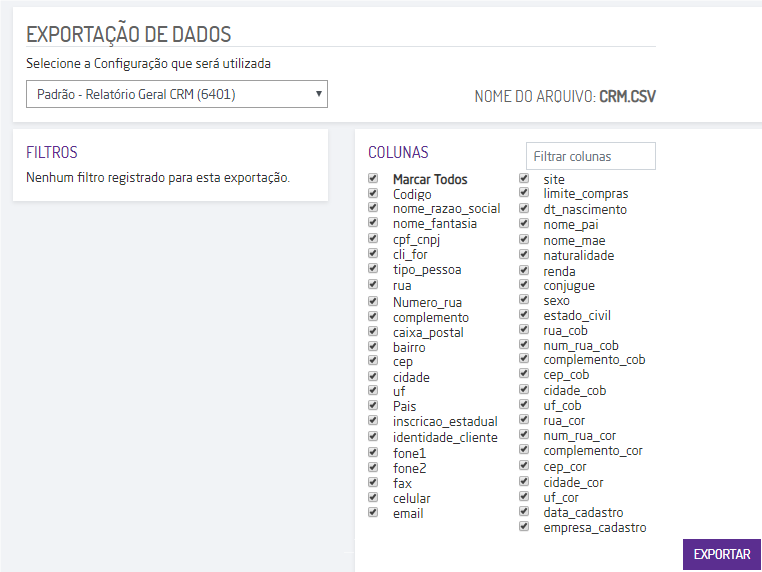Toggle the fone2 checkbox

373,468
